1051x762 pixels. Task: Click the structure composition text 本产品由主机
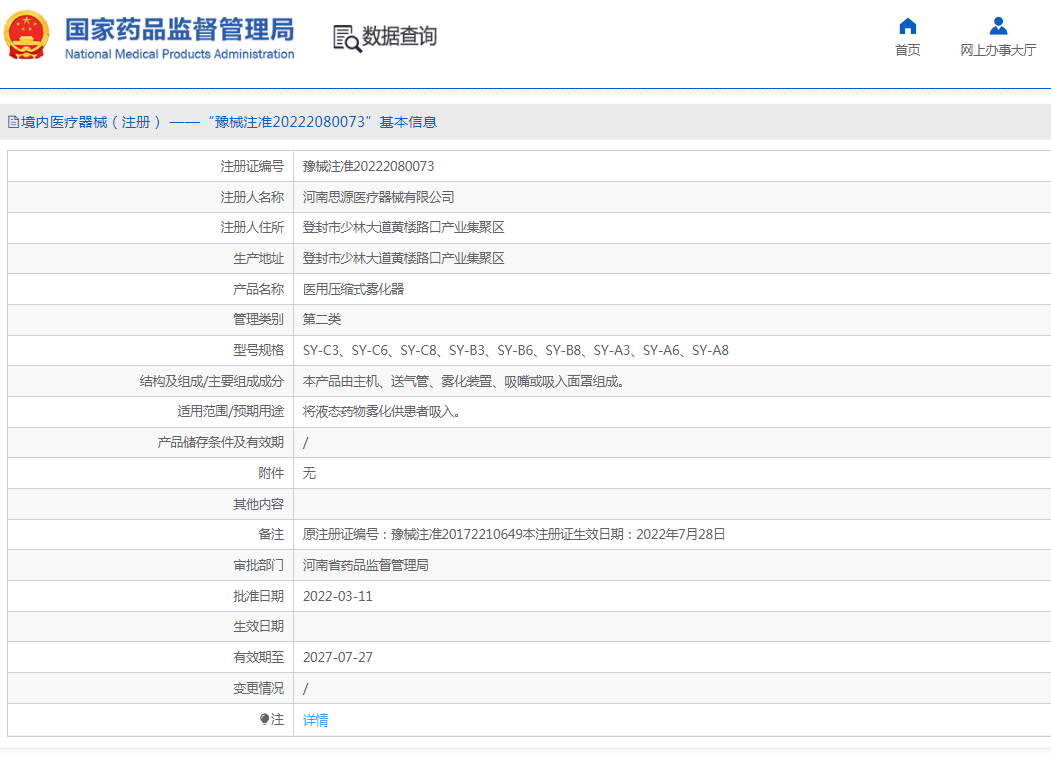463,381
